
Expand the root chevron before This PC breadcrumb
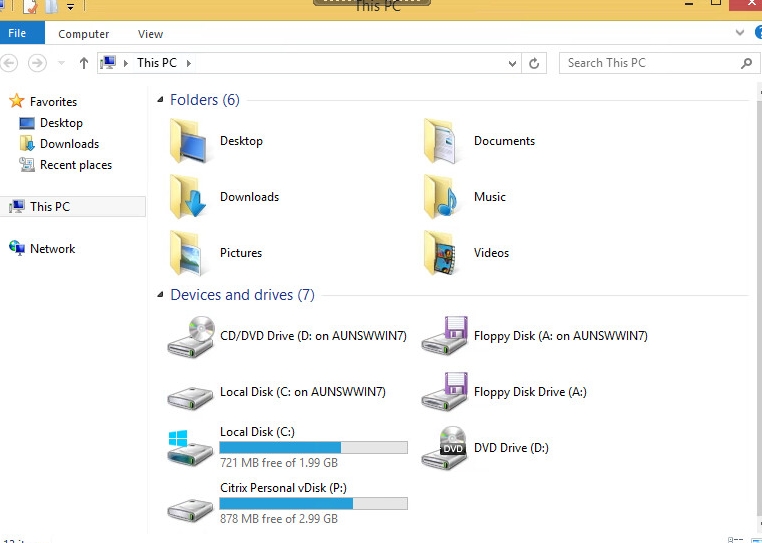coord(126,63)
